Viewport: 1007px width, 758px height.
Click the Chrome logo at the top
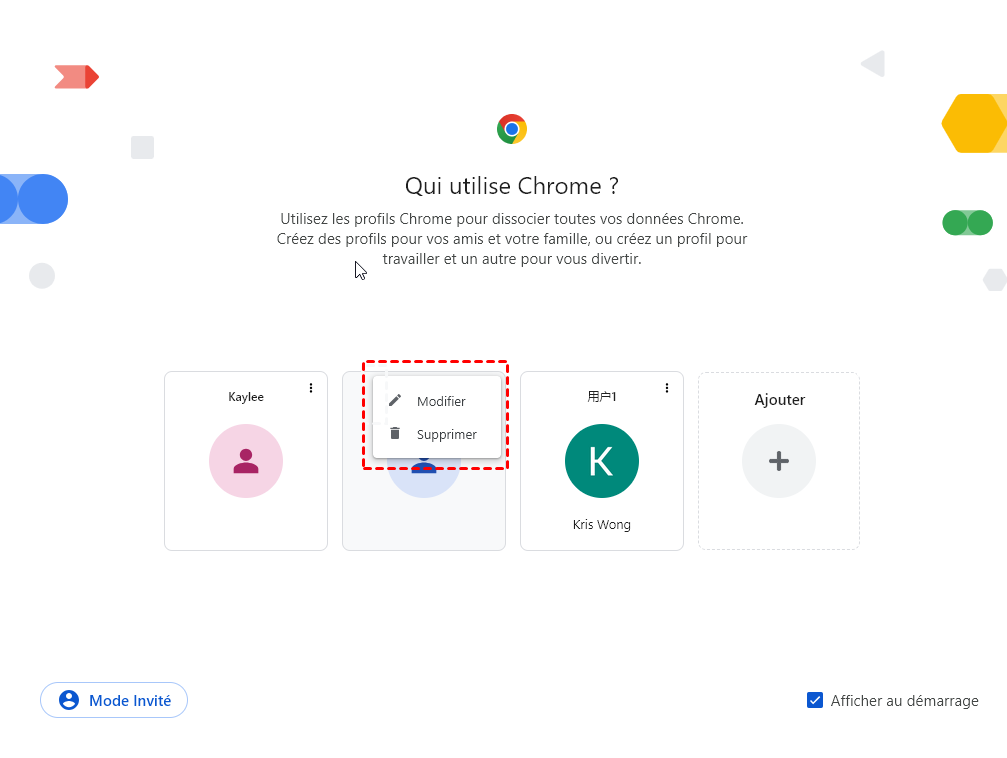[x=512, y=129]
